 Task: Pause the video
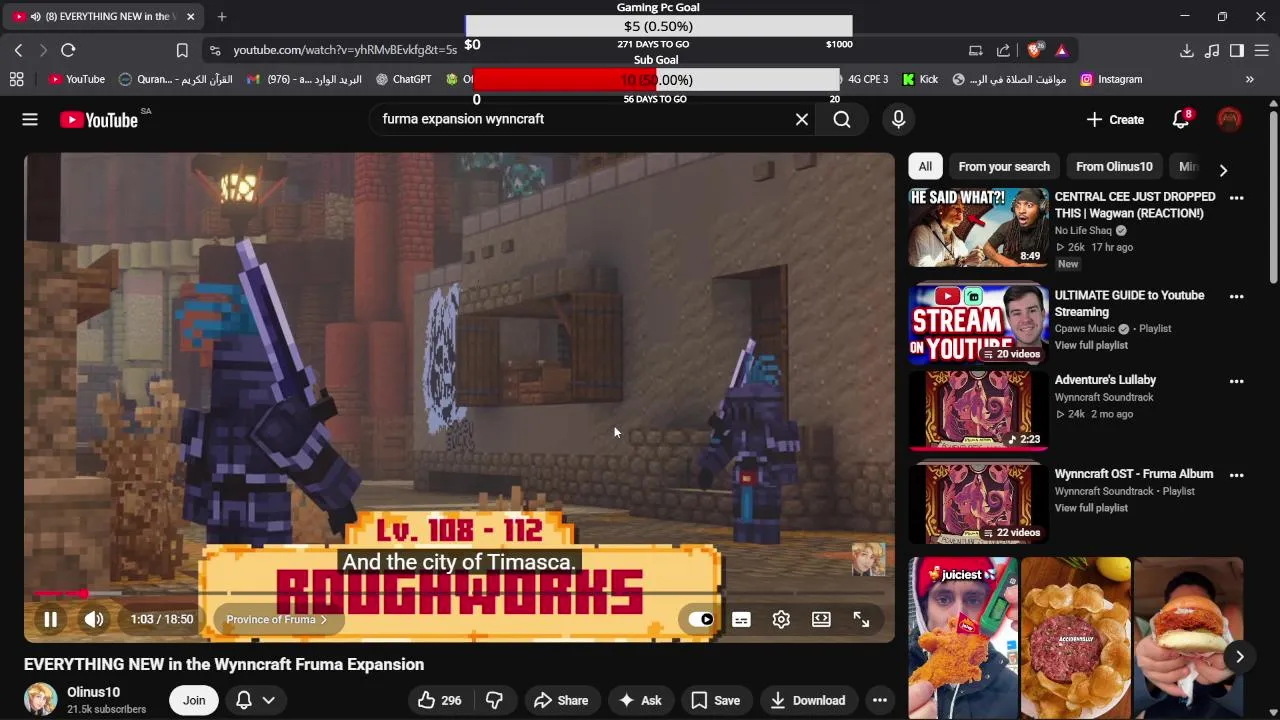(x=50, y=620)
